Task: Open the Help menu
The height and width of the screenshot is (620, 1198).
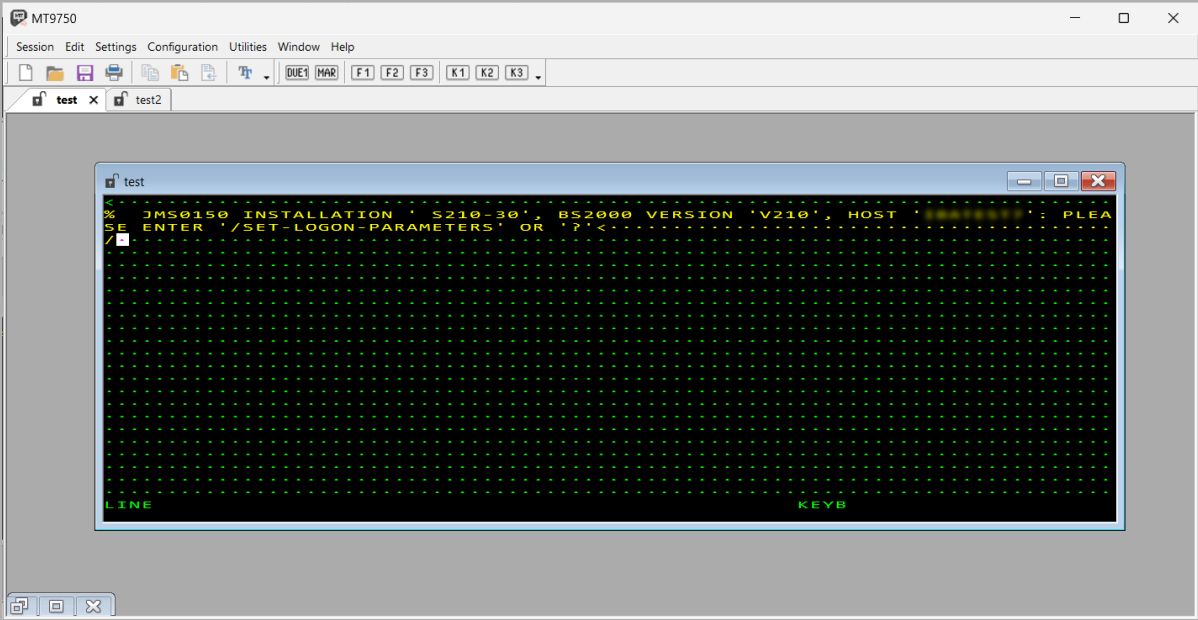Action: point(342,47)
